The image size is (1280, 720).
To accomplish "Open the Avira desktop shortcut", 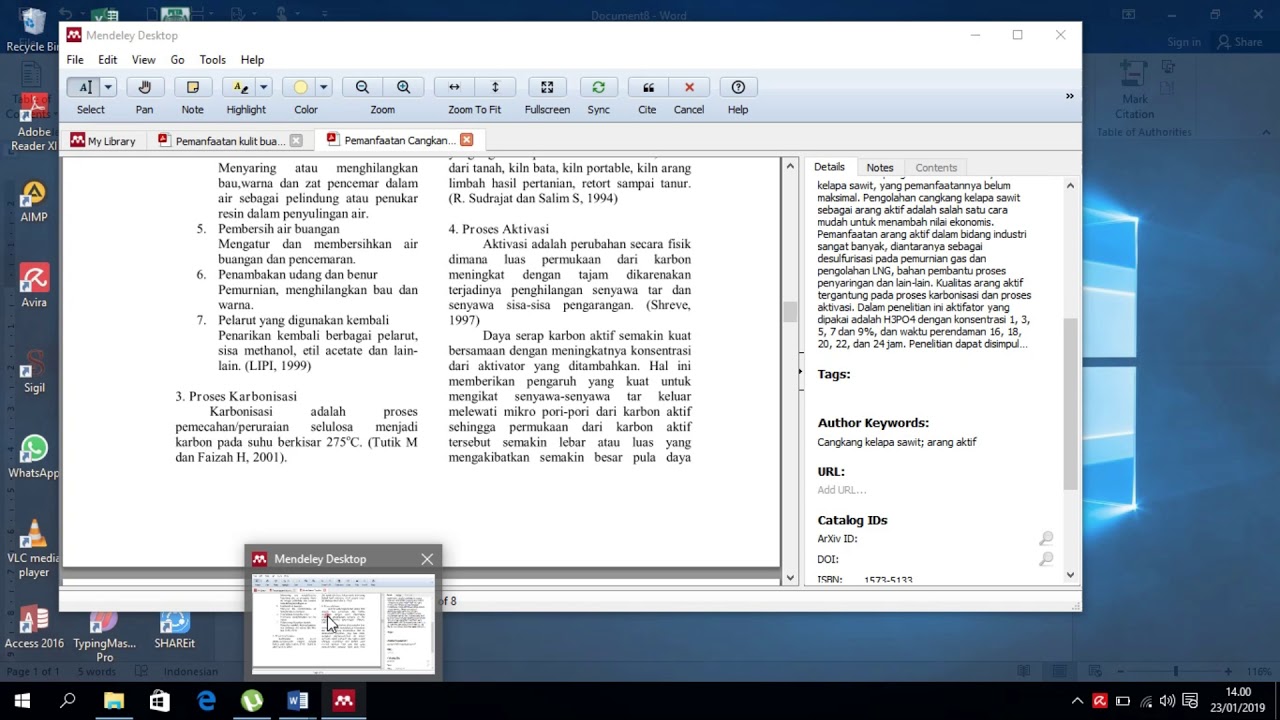I will 34,286.
